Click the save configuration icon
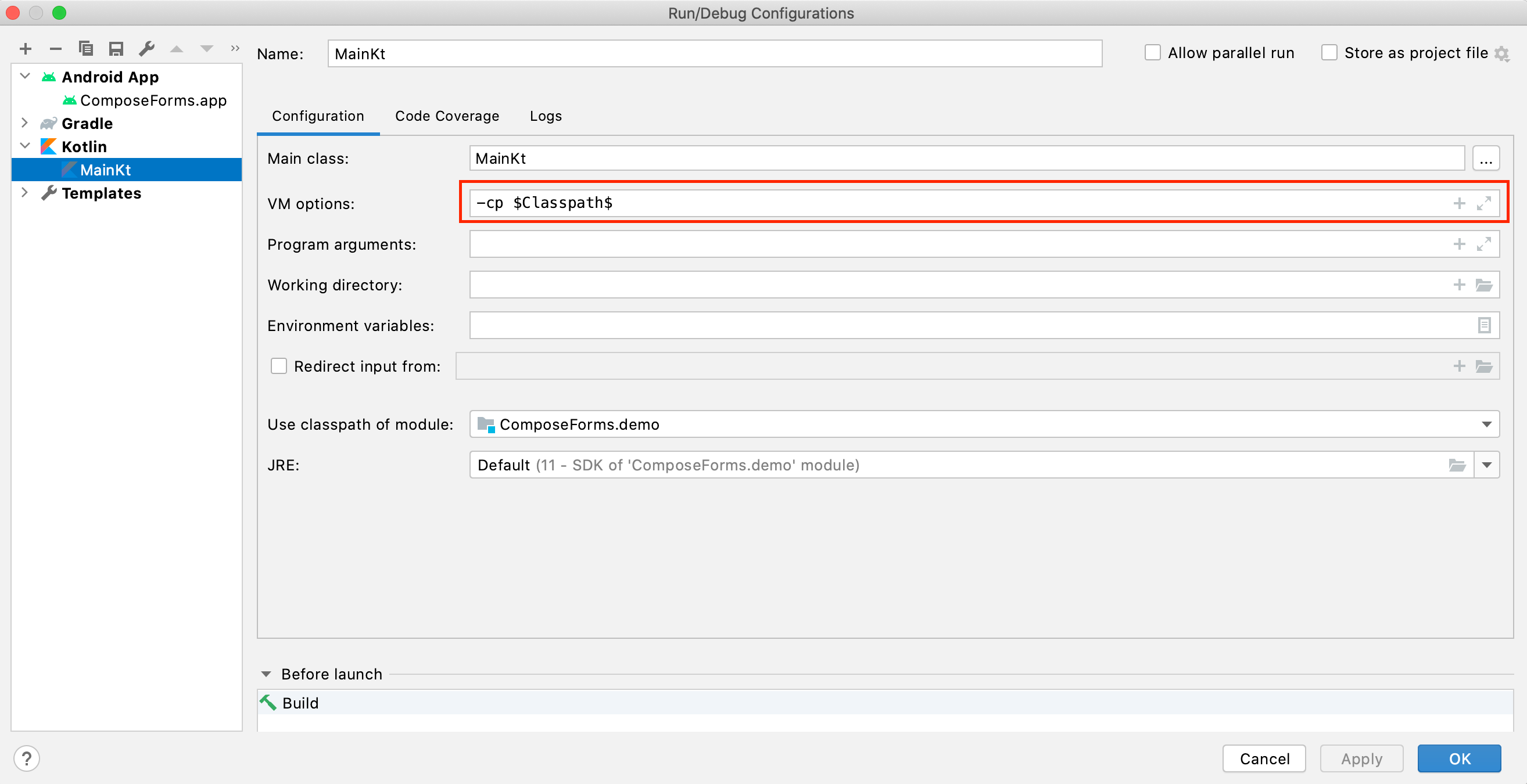Viewport: 1527px width, 784px height. click(116, 49)
